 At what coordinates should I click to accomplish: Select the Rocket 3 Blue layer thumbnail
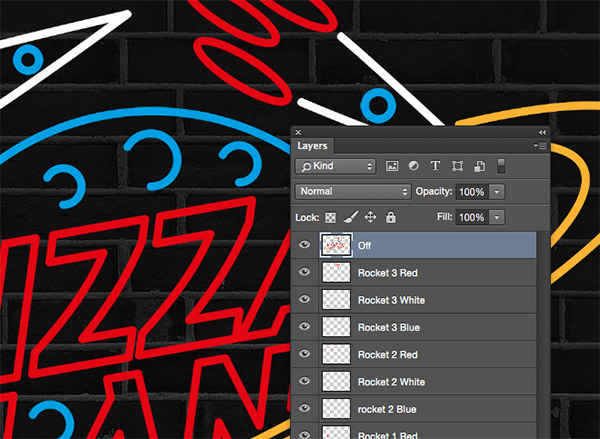[336, 327]
